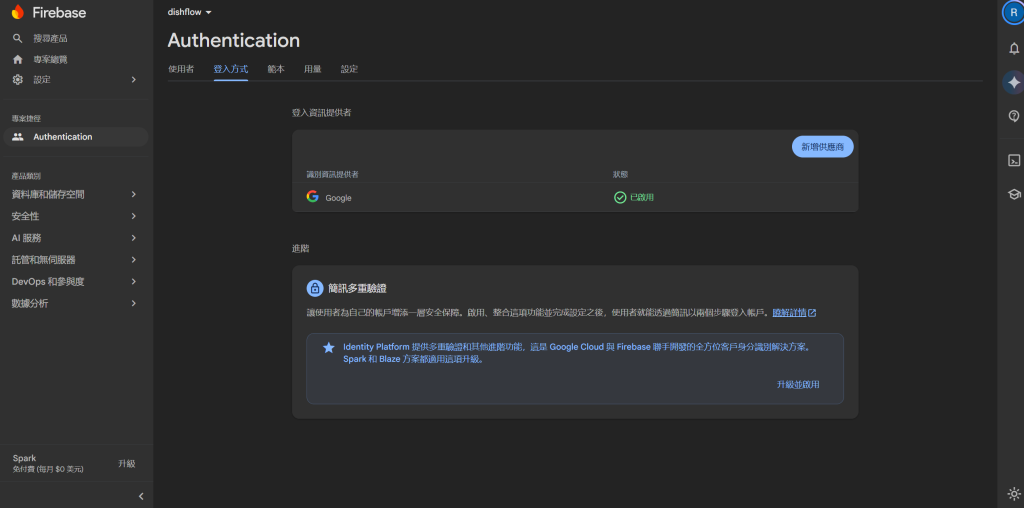Open project overview via the home icon
The height and width of the screenshot is (508, 1024).
coord(18,59)
